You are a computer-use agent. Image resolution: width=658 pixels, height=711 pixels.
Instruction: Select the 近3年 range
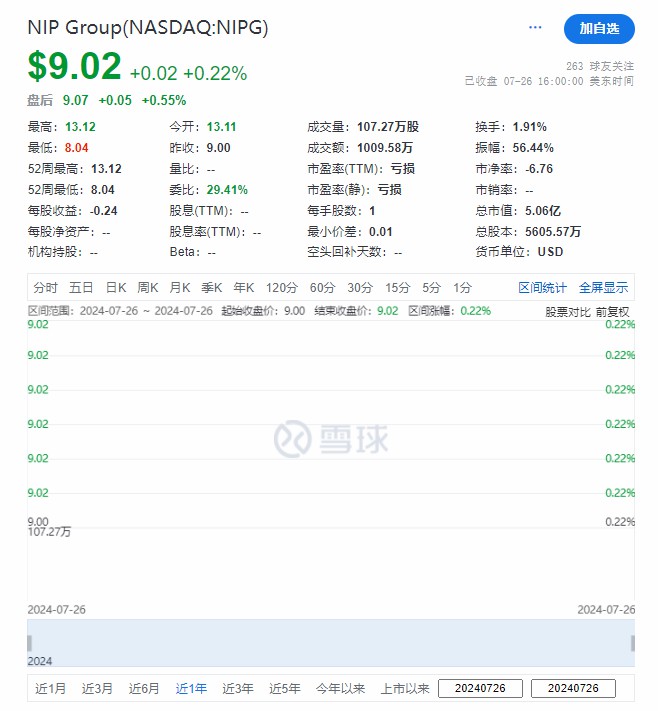238,688
